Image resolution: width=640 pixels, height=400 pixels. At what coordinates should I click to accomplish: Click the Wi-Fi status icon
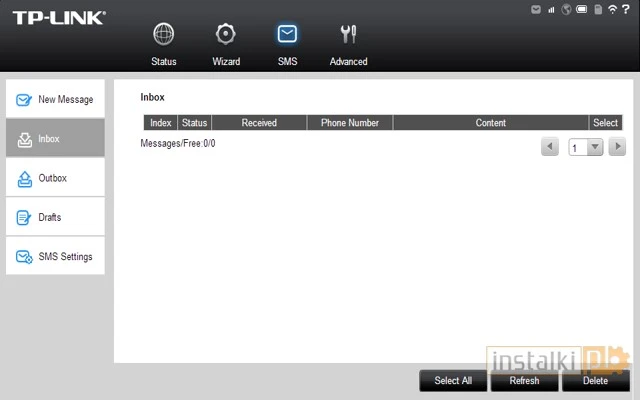[x=611, y=9]
